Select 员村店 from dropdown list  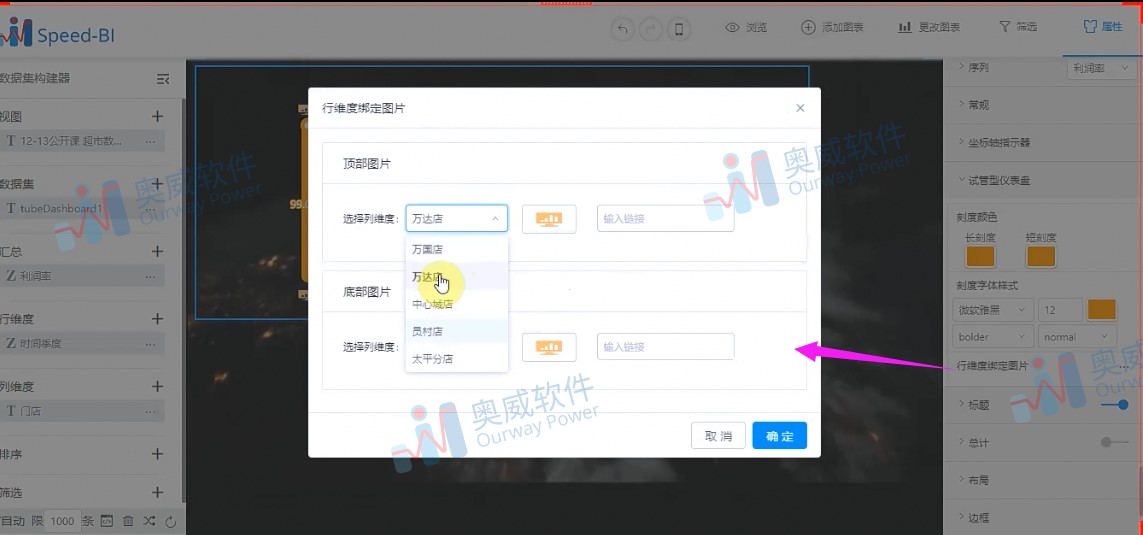point(456,332)
